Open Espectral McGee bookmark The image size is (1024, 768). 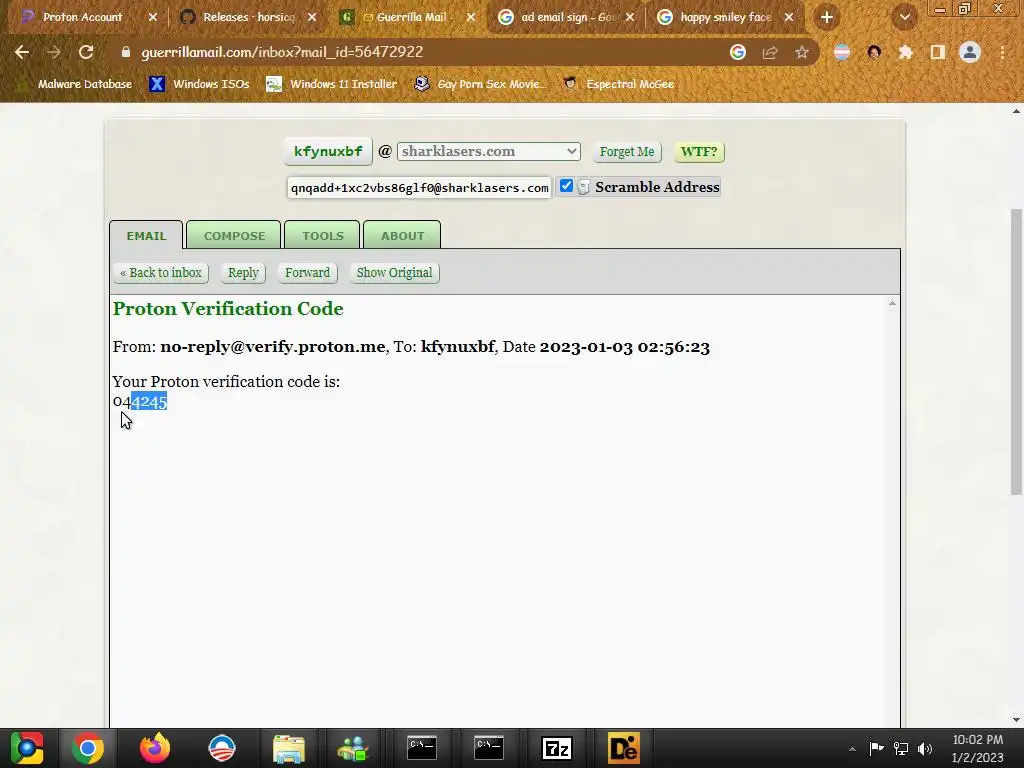coord(619,84)
